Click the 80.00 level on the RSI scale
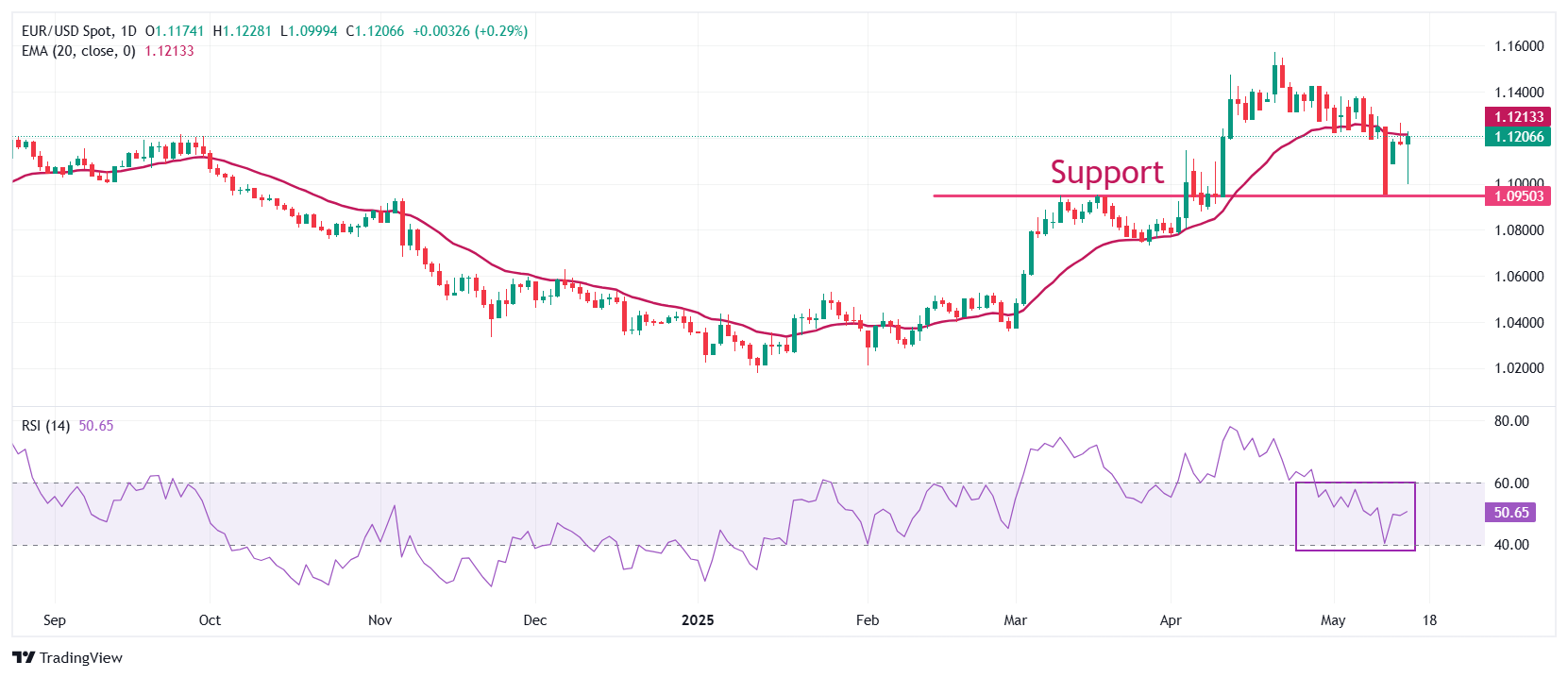This screenshot has height=678, width=1568. 1511,421
